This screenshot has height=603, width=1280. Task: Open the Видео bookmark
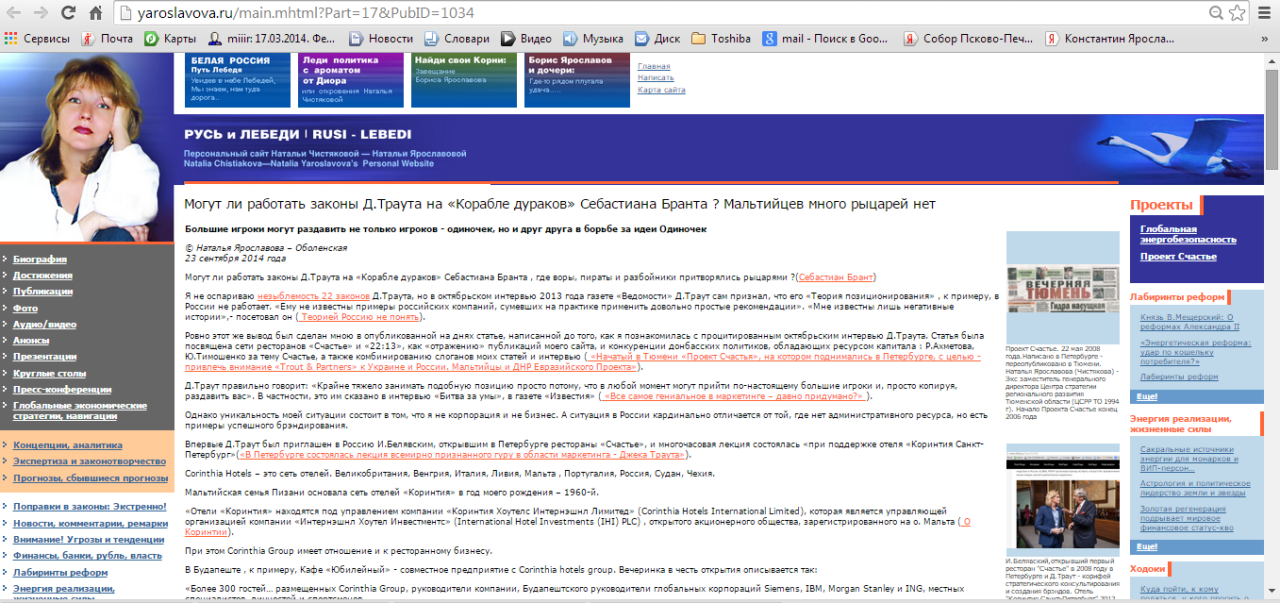pyautogui.click(x=526, y=39)
